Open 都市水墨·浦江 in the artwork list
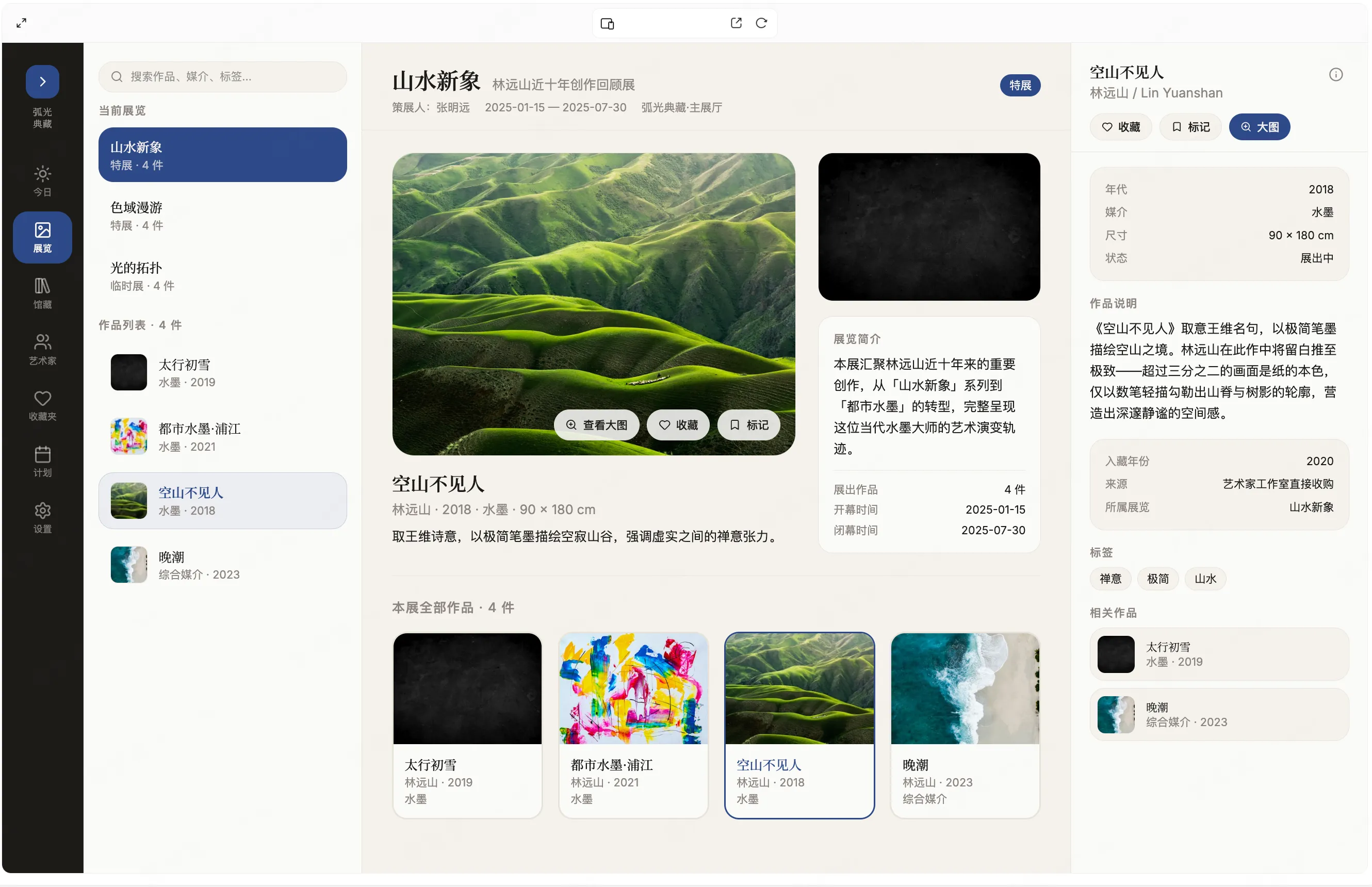 (222, 437)
